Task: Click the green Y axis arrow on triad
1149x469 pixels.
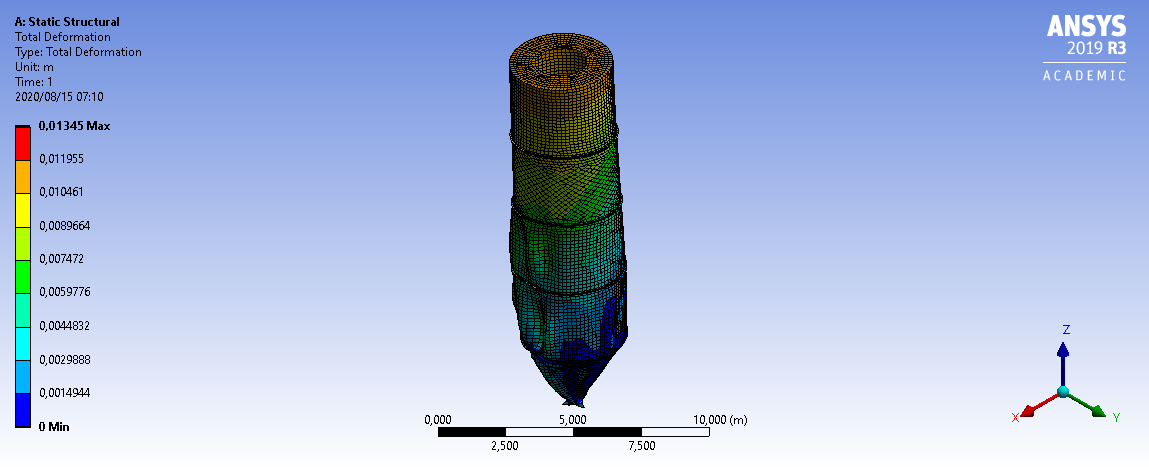Action: 1091,407
